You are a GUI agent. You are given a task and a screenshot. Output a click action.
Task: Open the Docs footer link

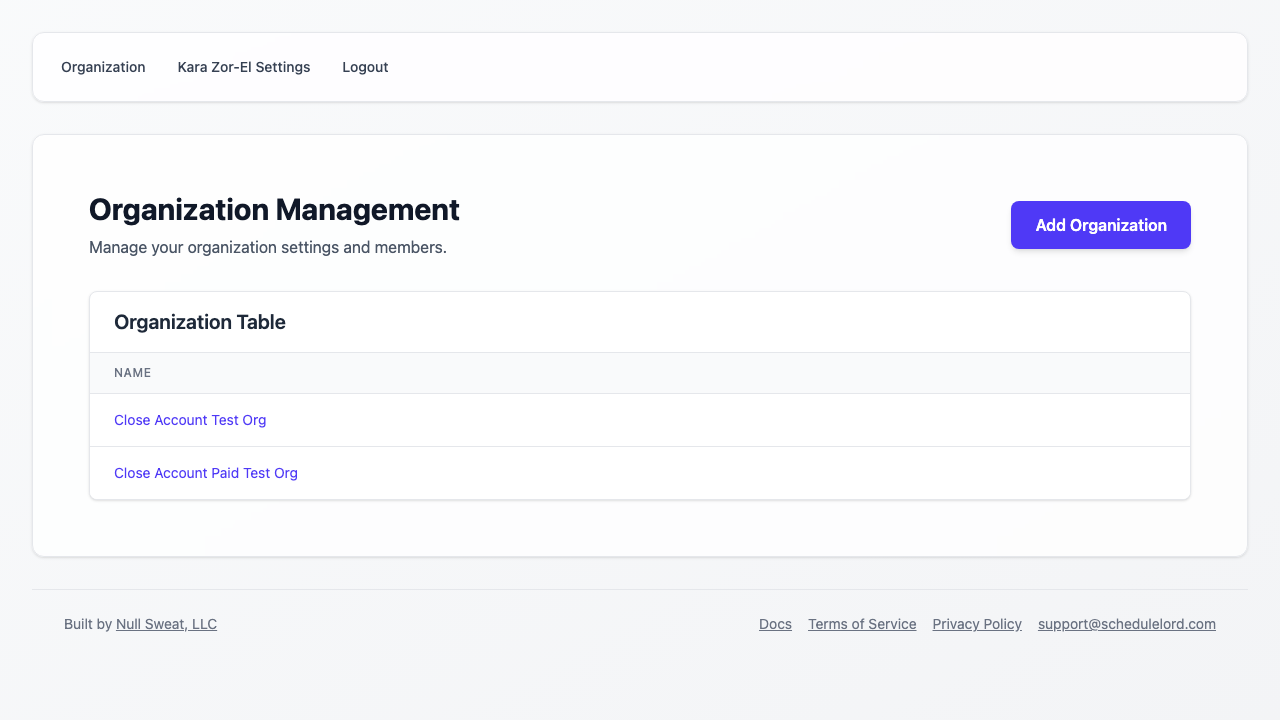coord(775,624)
